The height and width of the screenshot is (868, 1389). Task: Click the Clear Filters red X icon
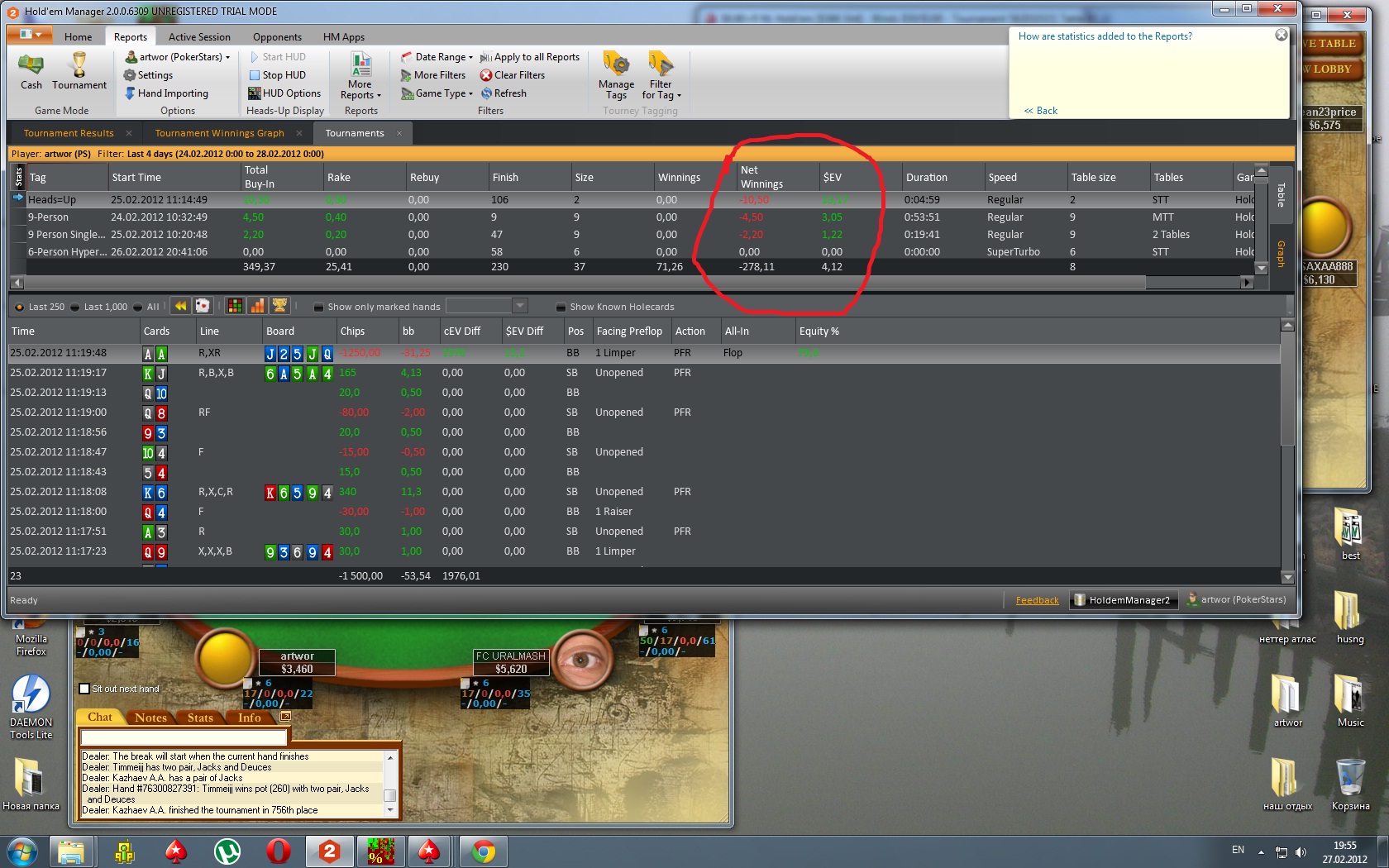pyautogui.click(x=486, y=75)
